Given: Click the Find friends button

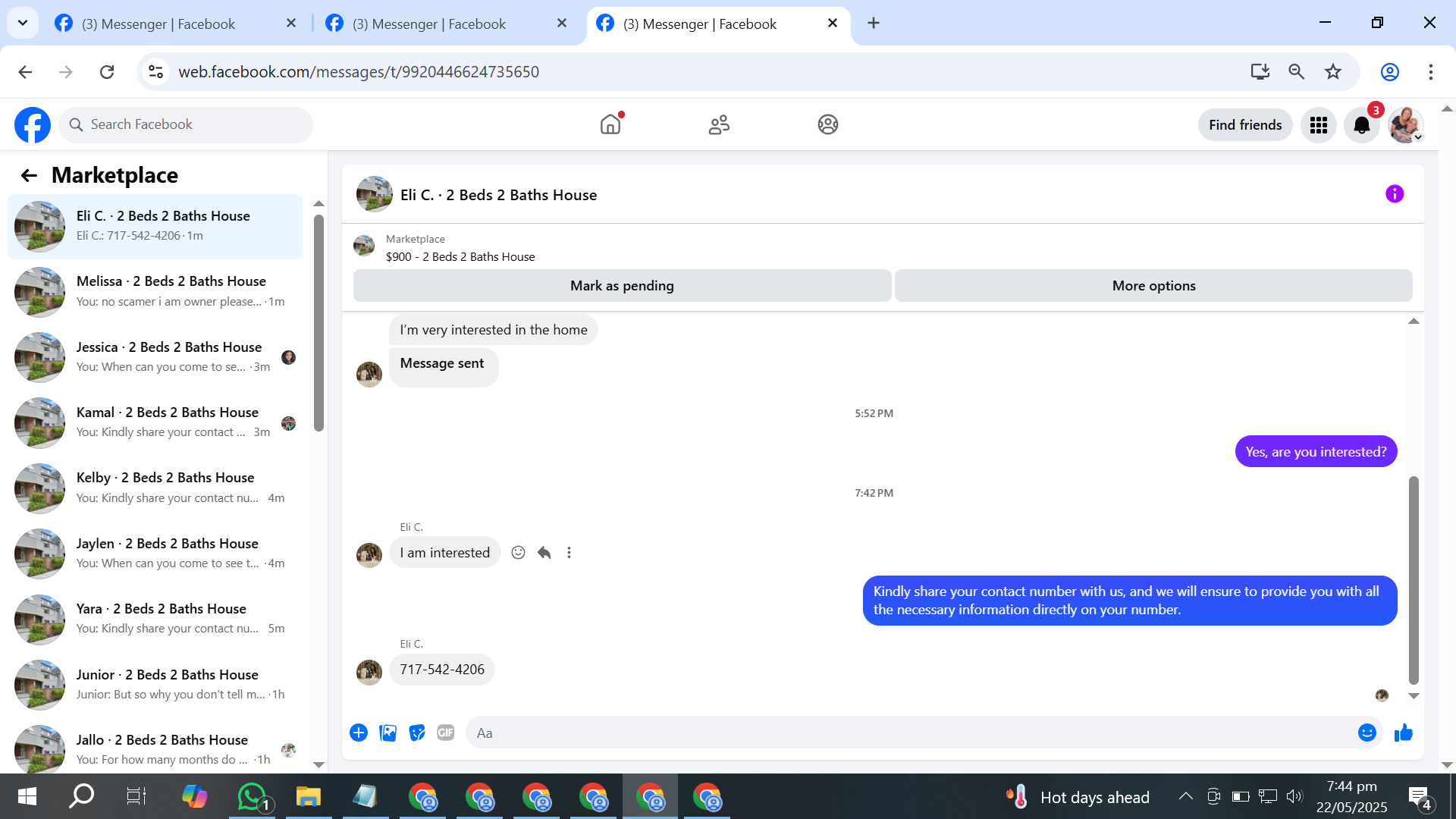Looking at the screenshot, I should (x=1245, y=125).
